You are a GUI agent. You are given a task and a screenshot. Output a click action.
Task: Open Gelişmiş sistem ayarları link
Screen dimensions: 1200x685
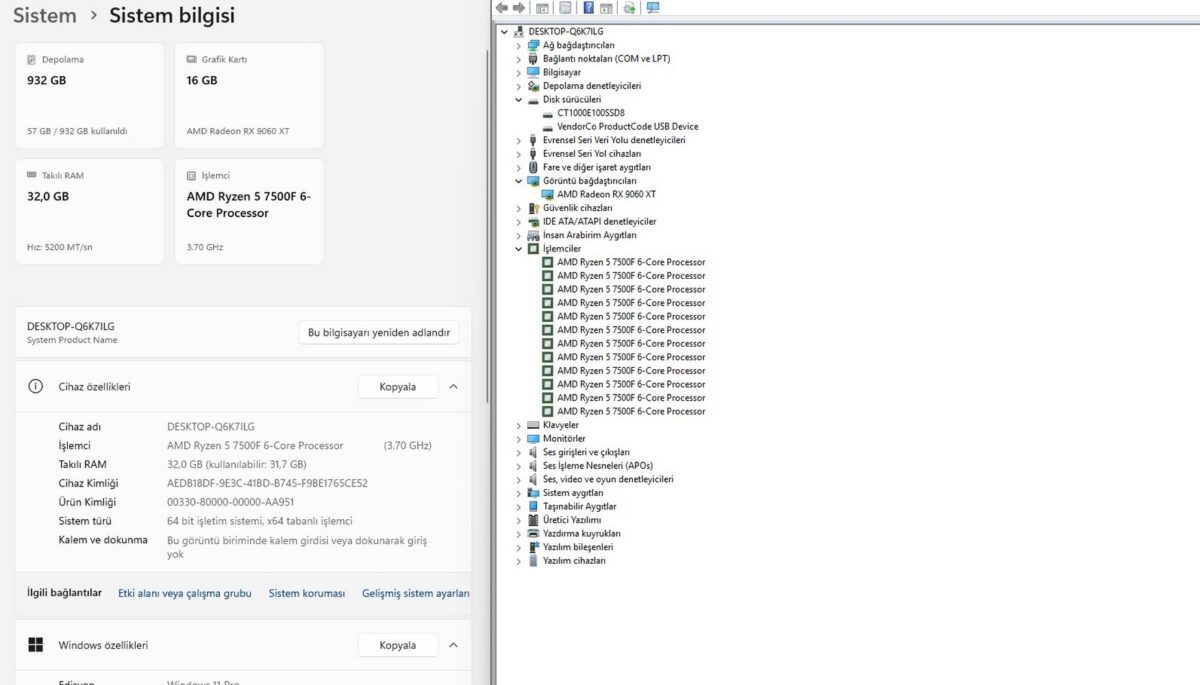coord(416,593)
